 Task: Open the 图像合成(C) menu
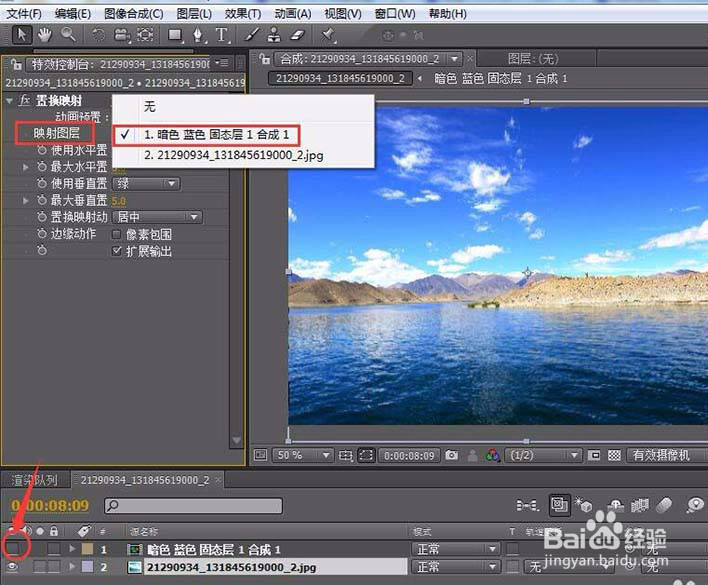(133, 14)
